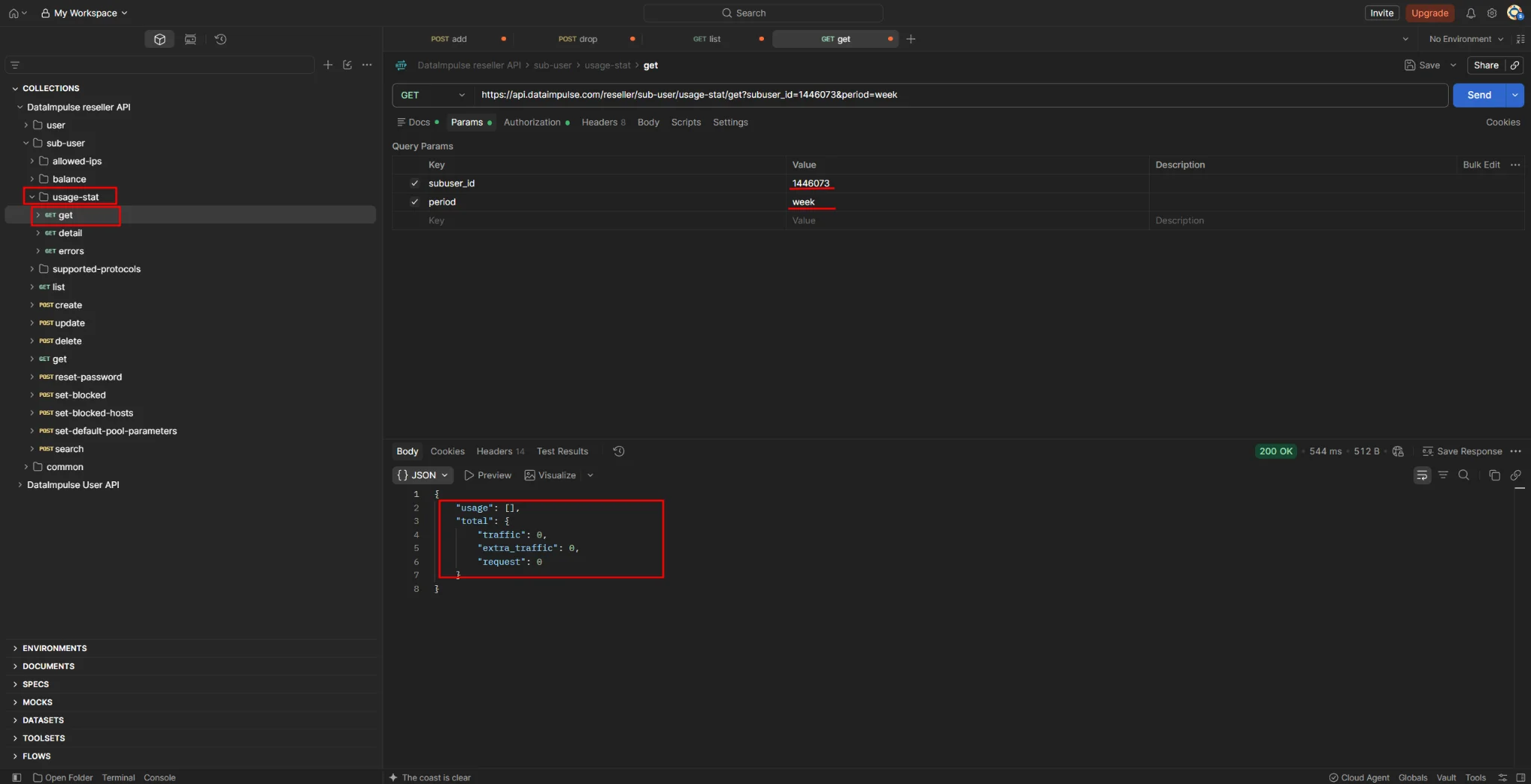
Task: Open settings gear icon in header
Action: [1491, 13]
